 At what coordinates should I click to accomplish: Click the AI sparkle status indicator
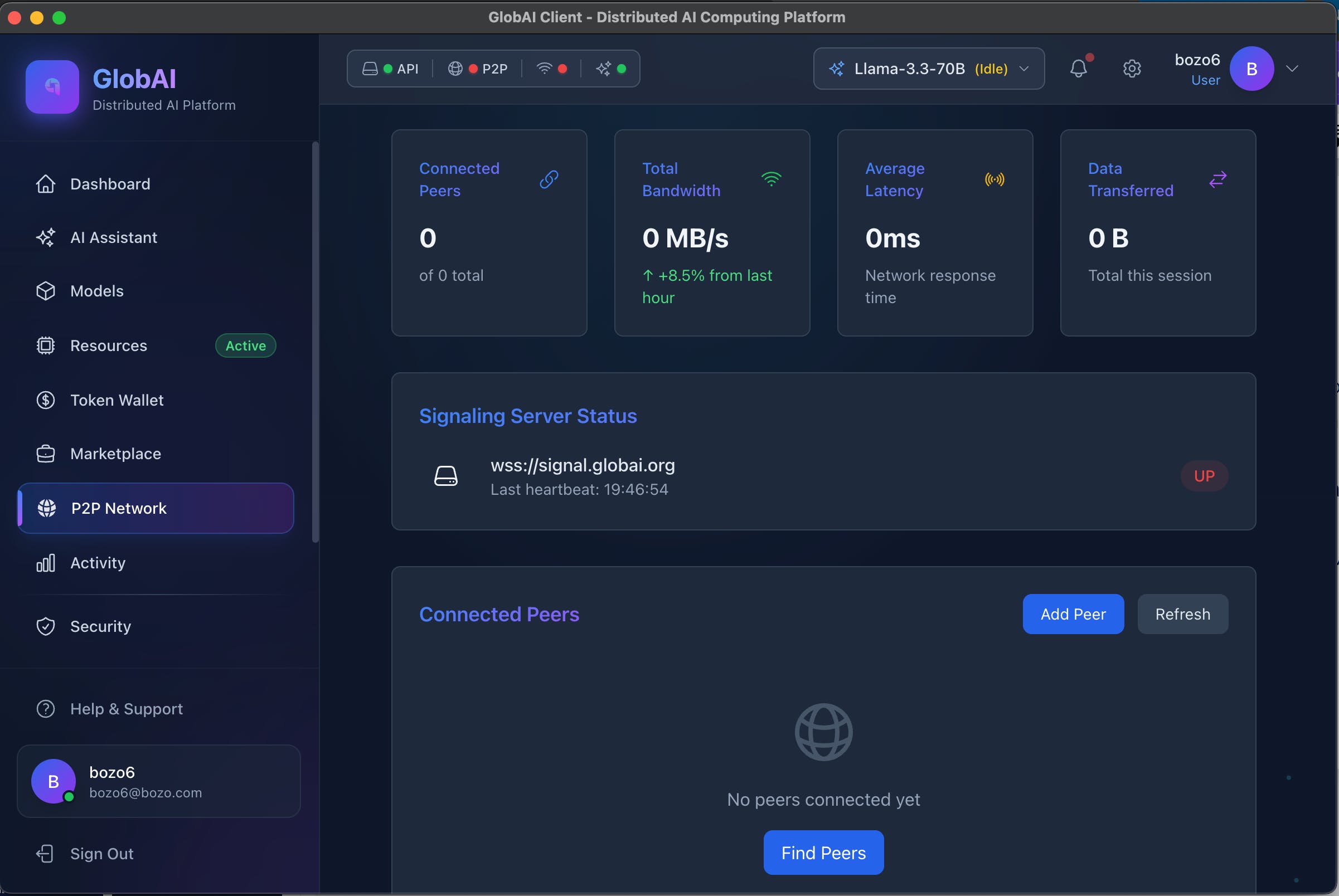[610, 69]
